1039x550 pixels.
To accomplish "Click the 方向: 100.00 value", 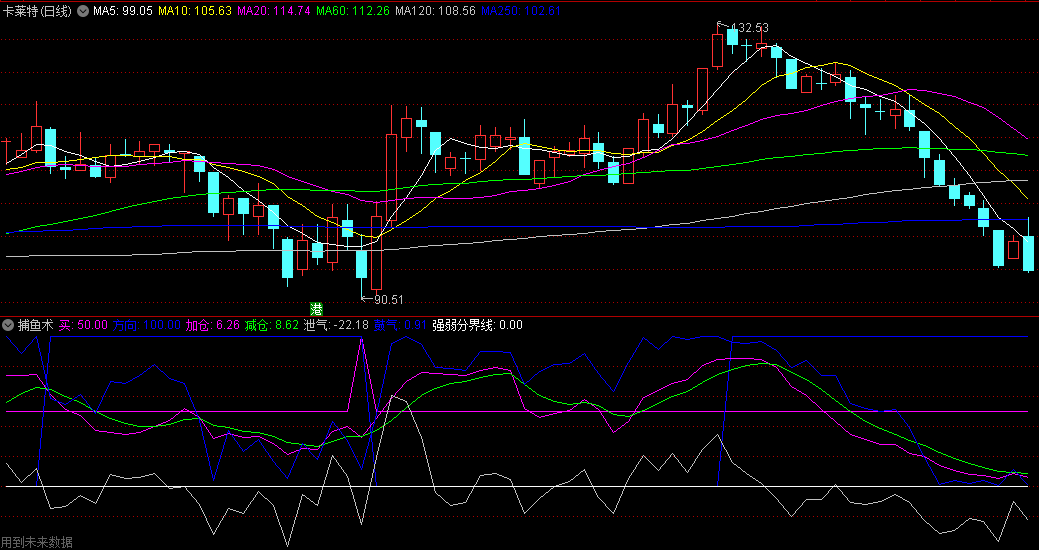I will (x=146, y=325).
